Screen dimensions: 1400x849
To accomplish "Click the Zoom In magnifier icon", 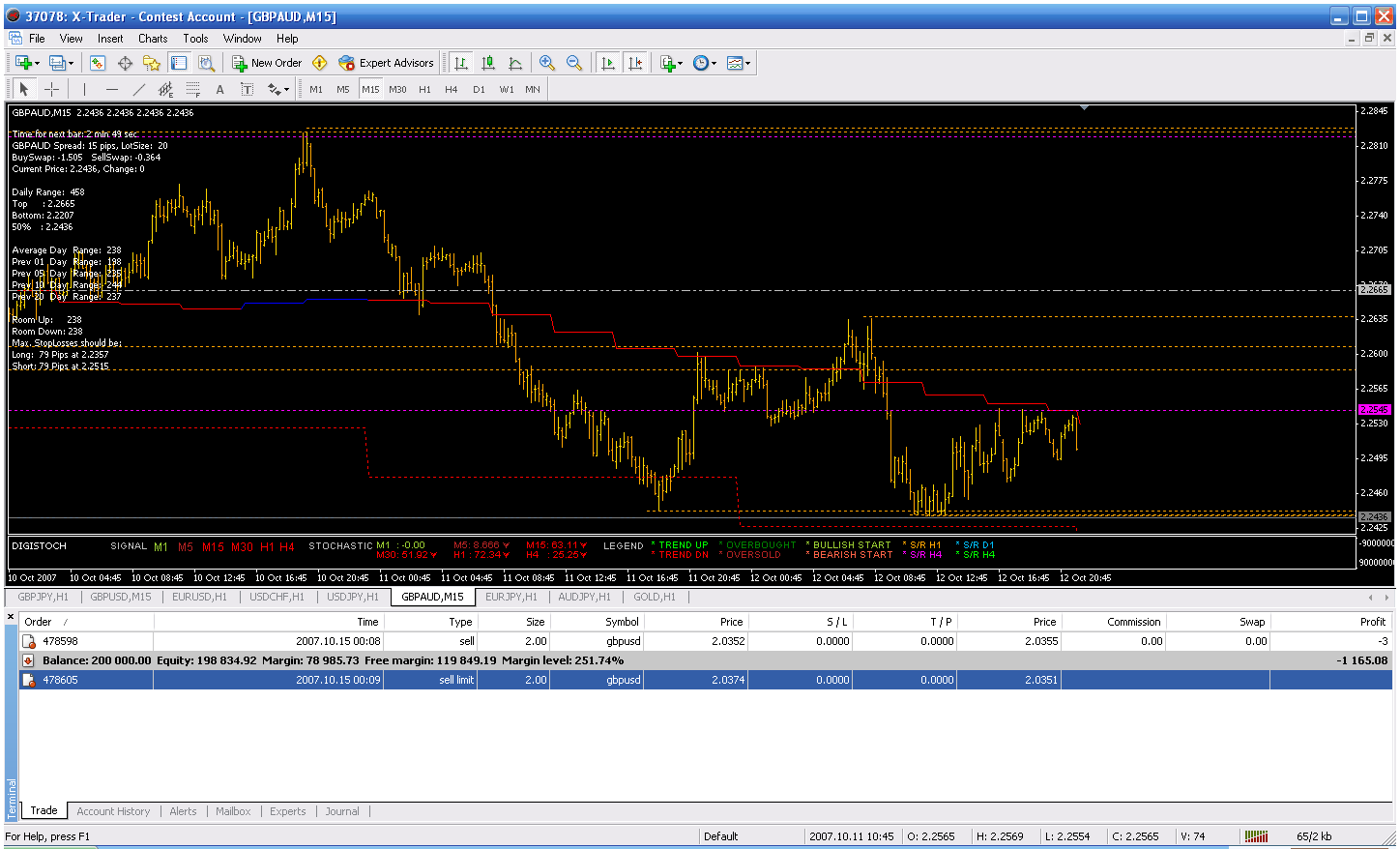I will point(547,63).
